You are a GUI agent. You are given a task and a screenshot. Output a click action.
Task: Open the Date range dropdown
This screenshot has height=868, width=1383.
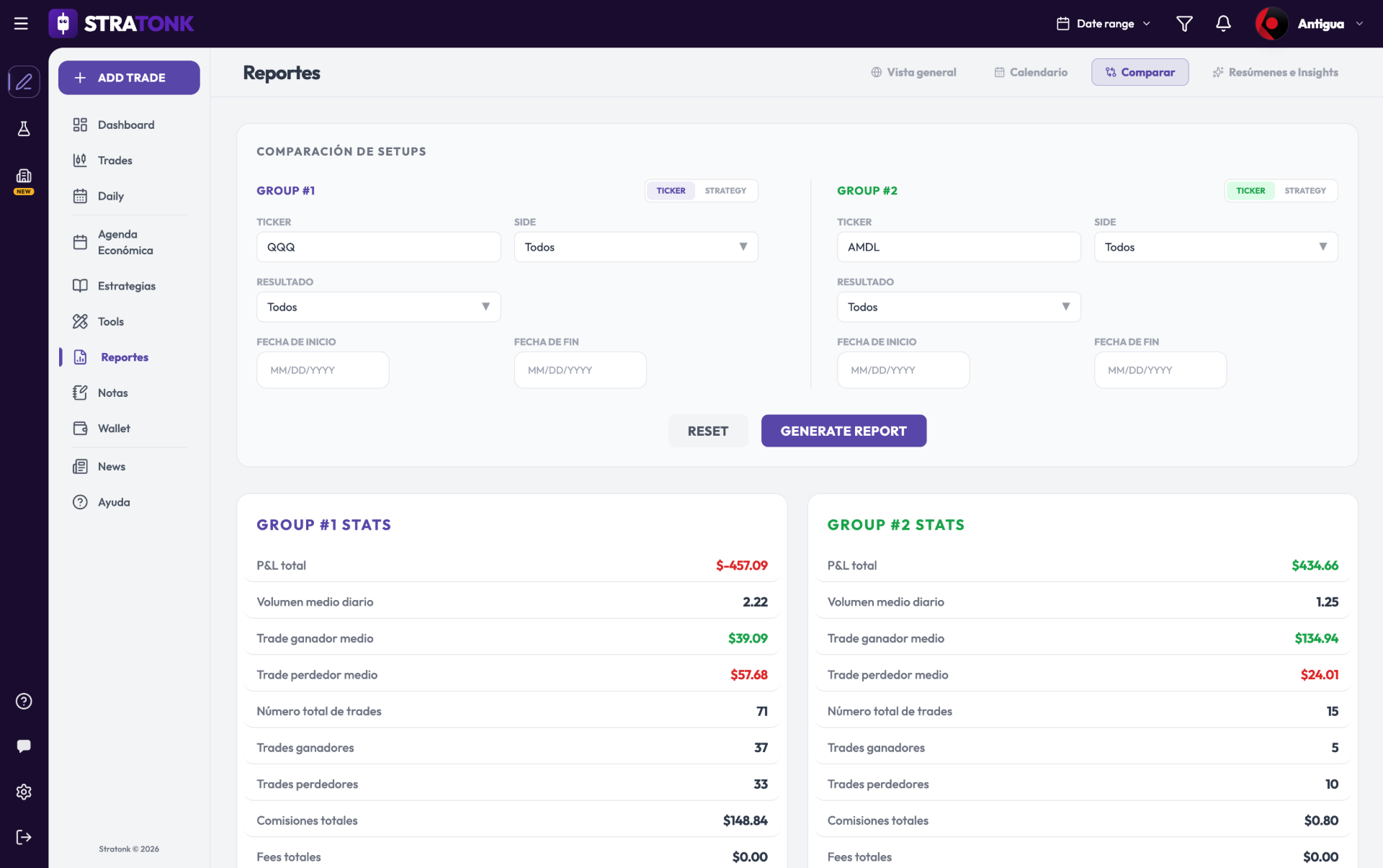click(x=1104, y=24)
